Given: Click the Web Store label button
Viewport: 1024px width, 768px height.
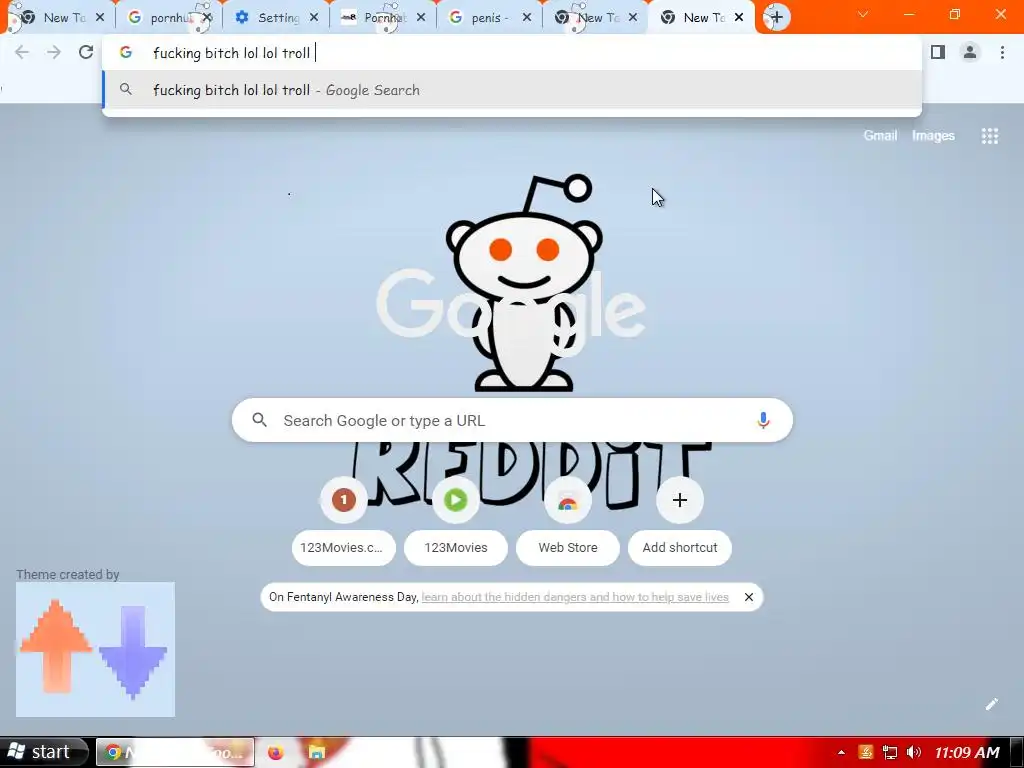Looking at the screenshot, I should pos(568,547).
